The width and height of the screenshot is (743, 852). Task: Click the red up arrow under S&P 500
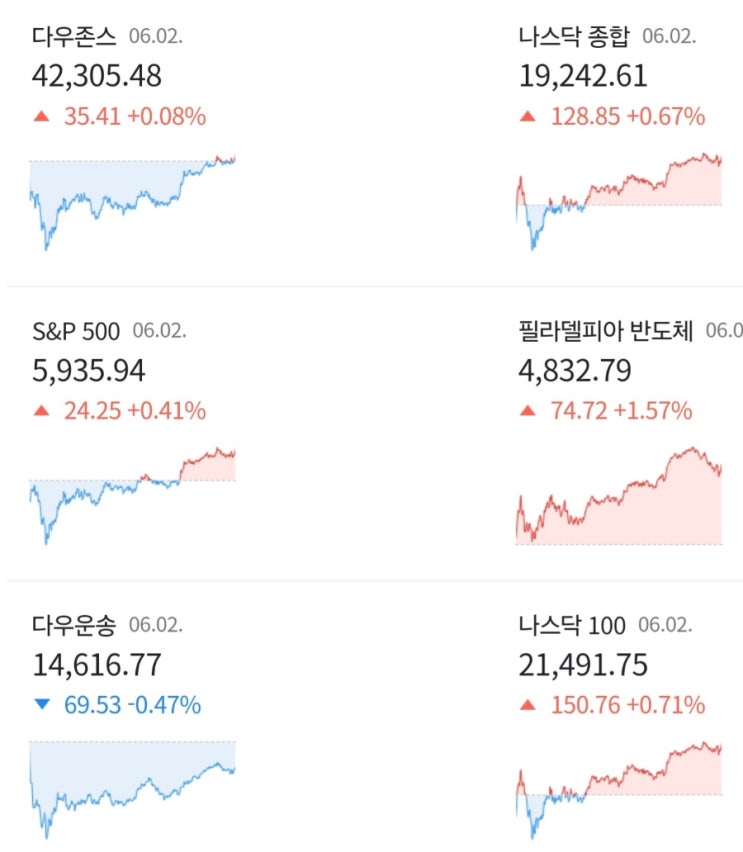[x=41, y=411]
